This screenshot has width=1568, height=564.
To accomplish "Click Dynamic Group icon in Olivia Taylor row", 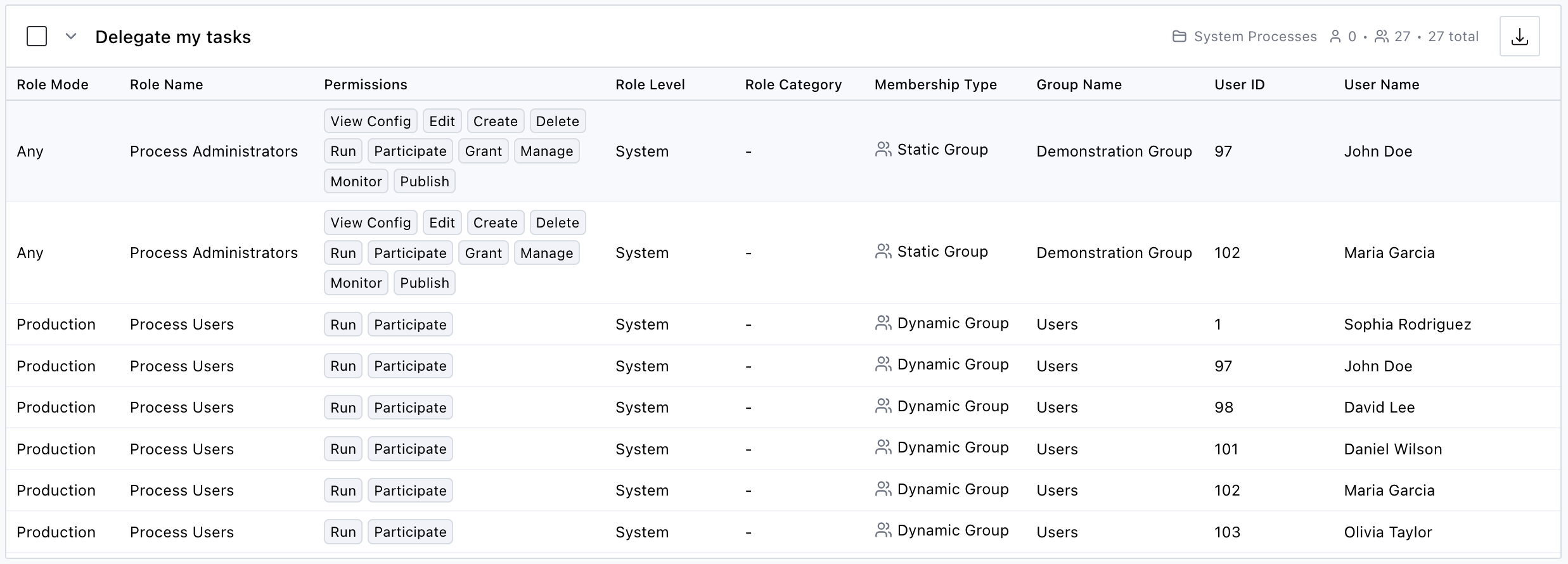I will pos(883,530).
